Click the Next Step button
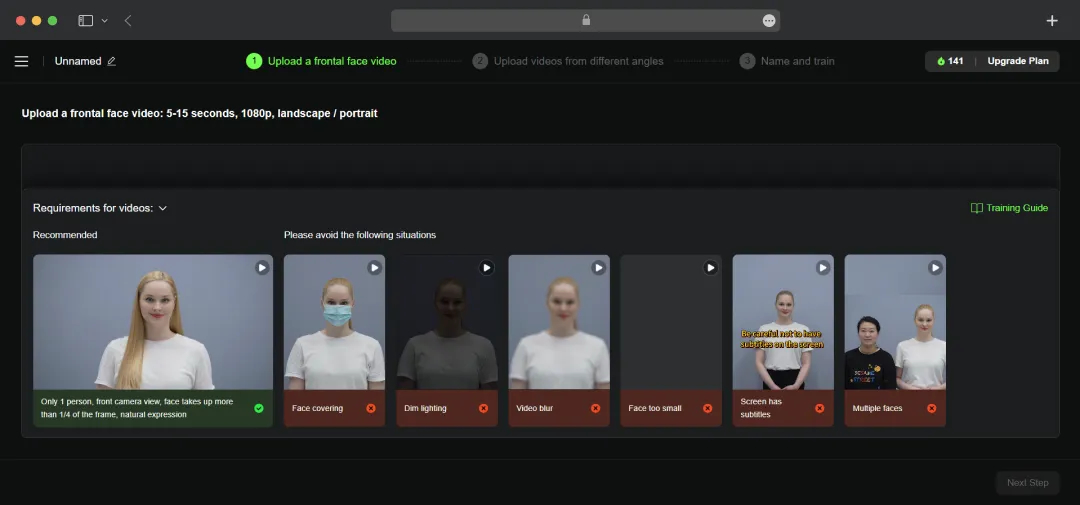 tap(1028, 483)
